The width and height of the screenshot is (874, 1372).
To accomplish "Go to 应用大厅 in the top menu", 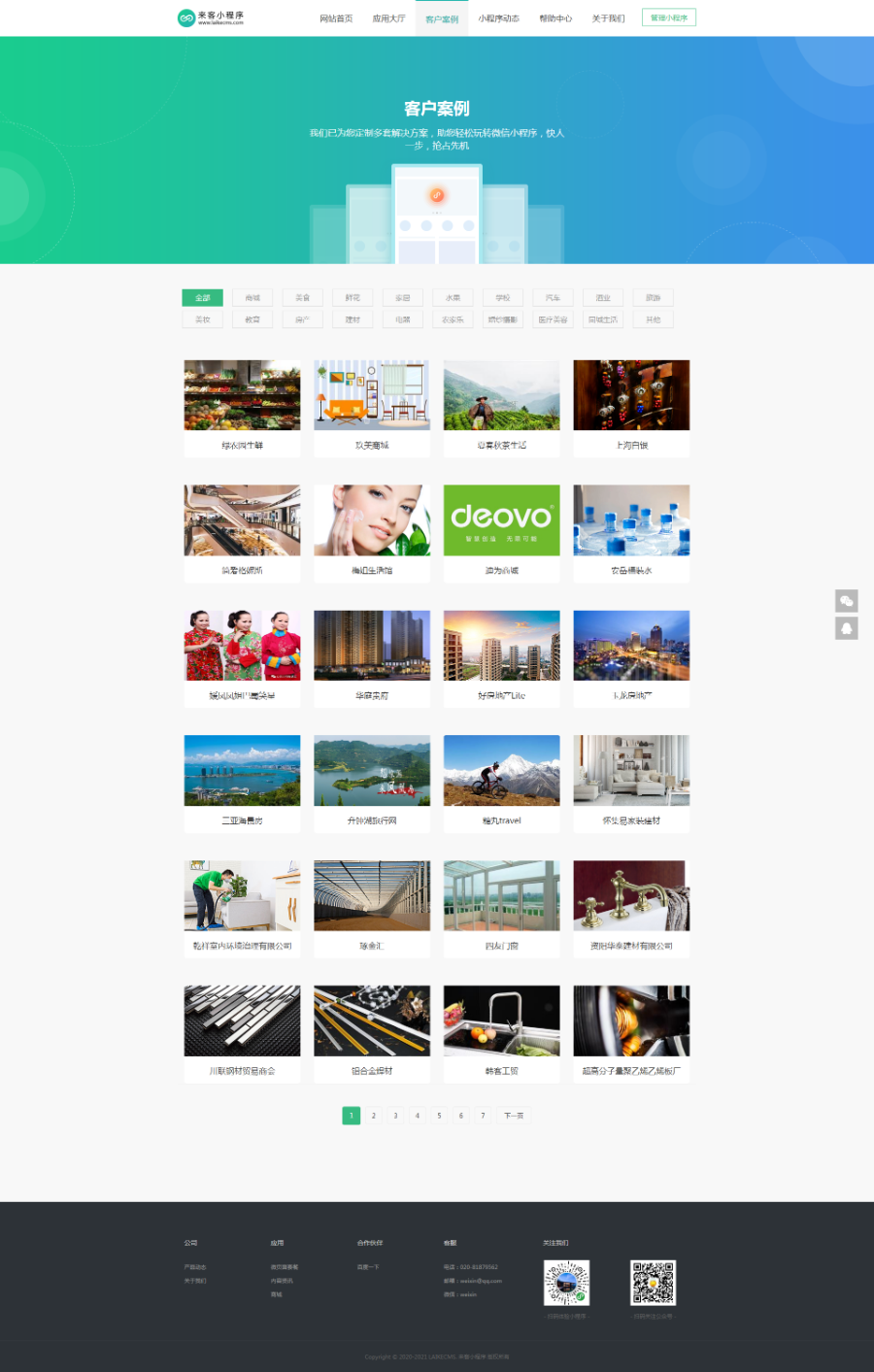I will pyautogui.click(x=388, y=18).
